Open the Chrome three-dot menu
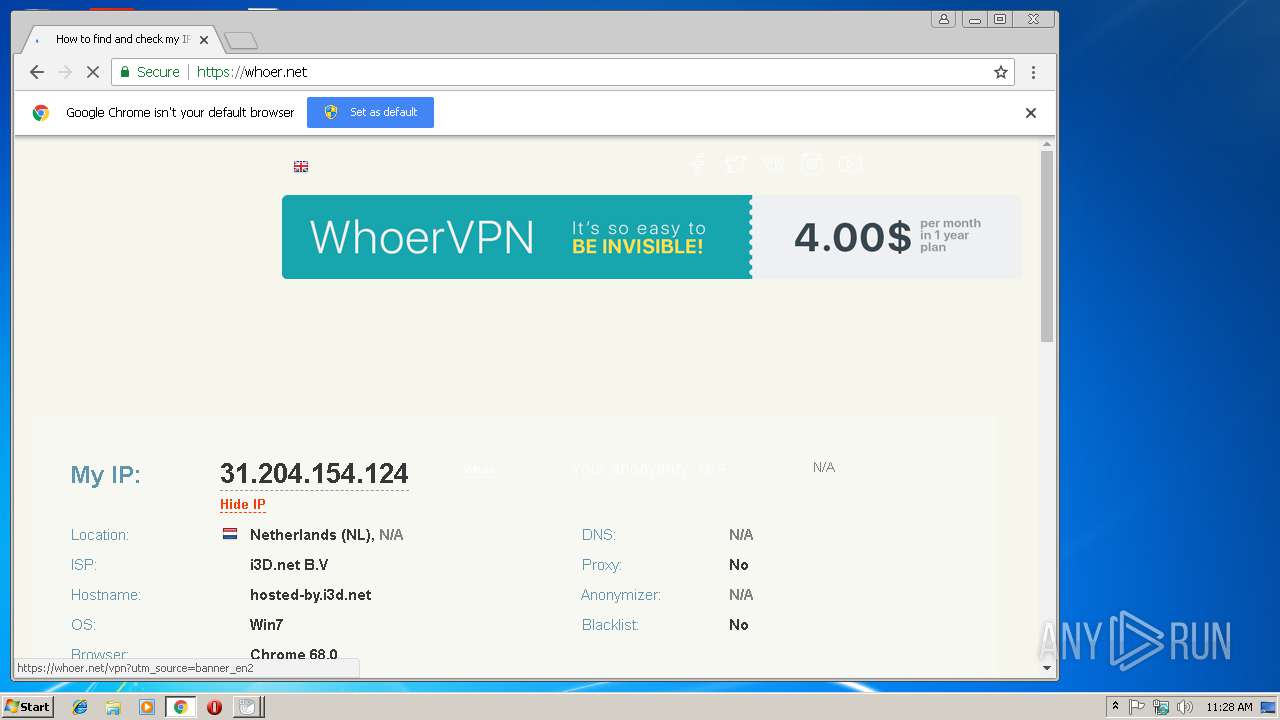The width and height of the screenshot is (1280, 720). (x=1033, y=72)
